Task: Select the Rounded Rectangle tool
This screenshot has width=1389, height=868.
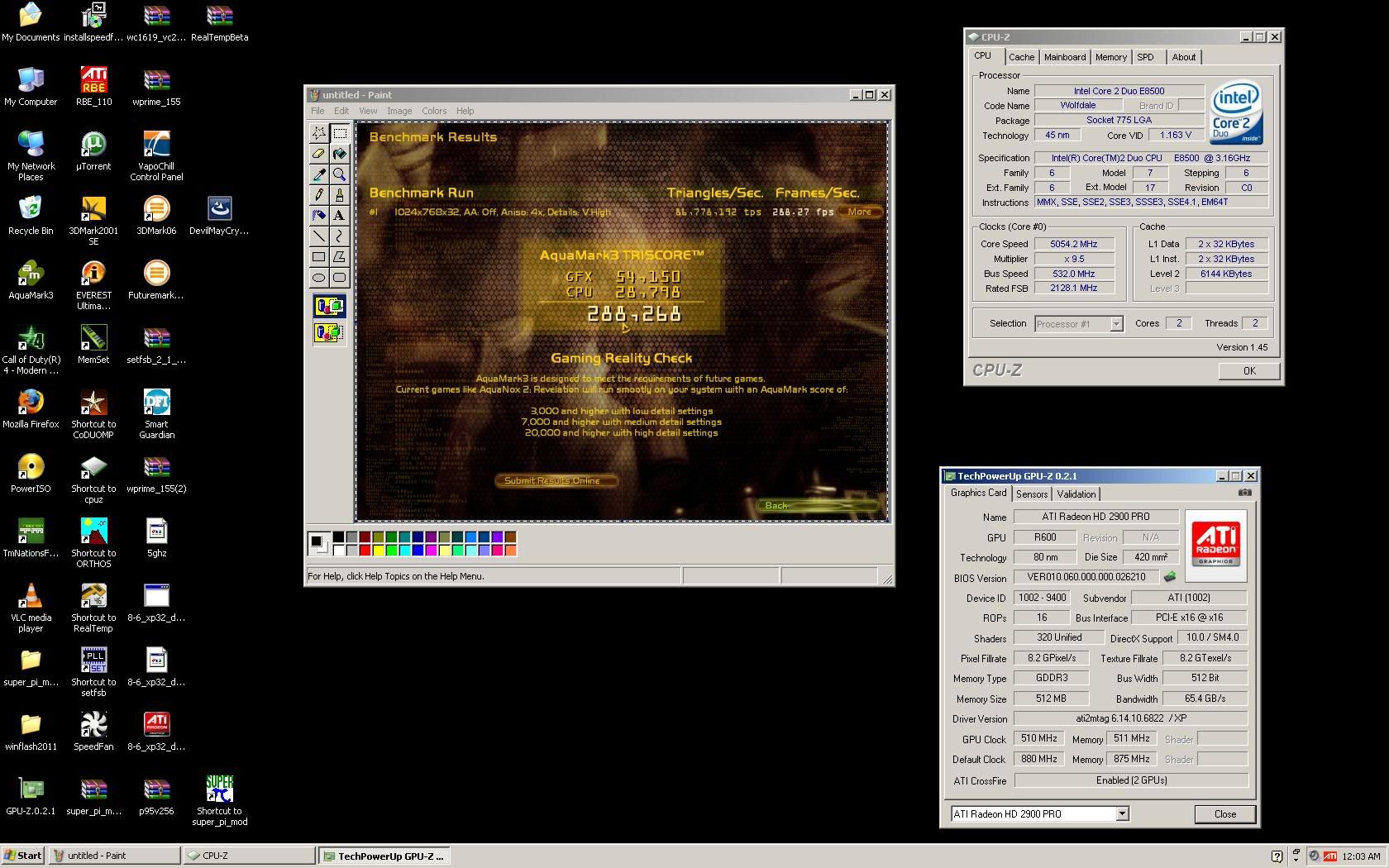Action: click(339, 278)
